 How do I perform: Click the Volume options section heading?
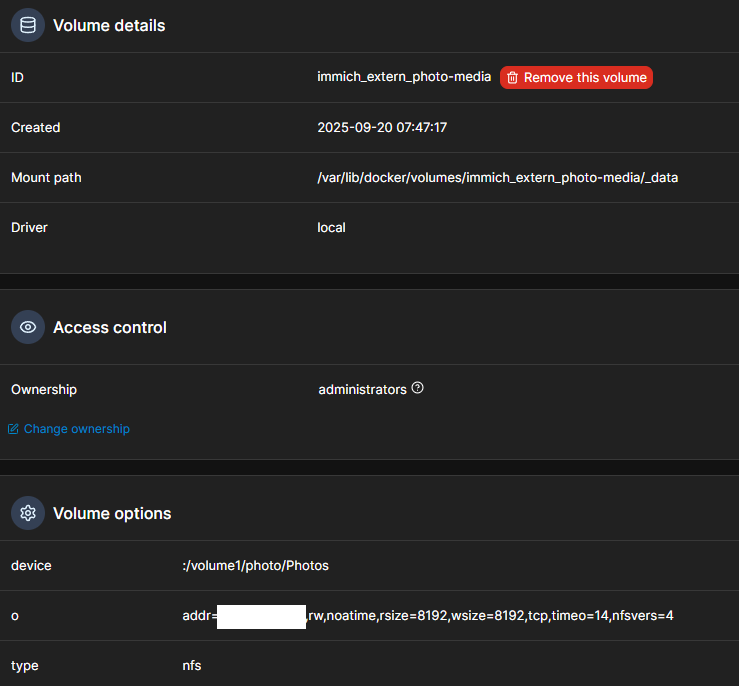point(112,514)
